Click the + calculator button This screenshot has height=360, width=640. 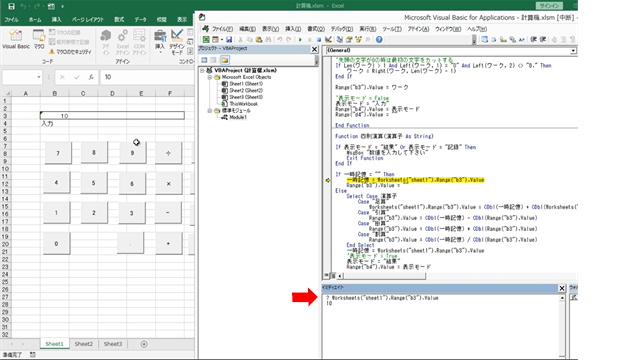pyautogui.click(x=168, y=244)
